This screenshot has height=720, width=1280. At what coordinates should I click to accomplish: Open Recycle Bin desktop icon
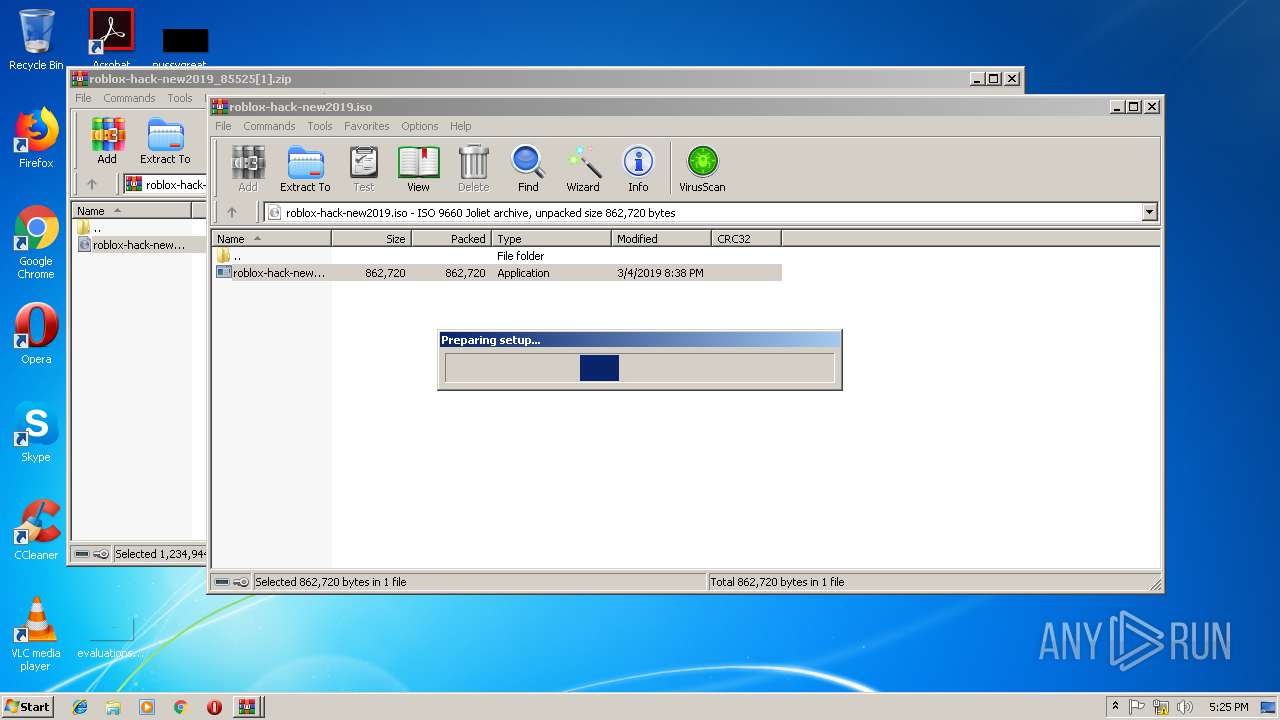(36, 40)
